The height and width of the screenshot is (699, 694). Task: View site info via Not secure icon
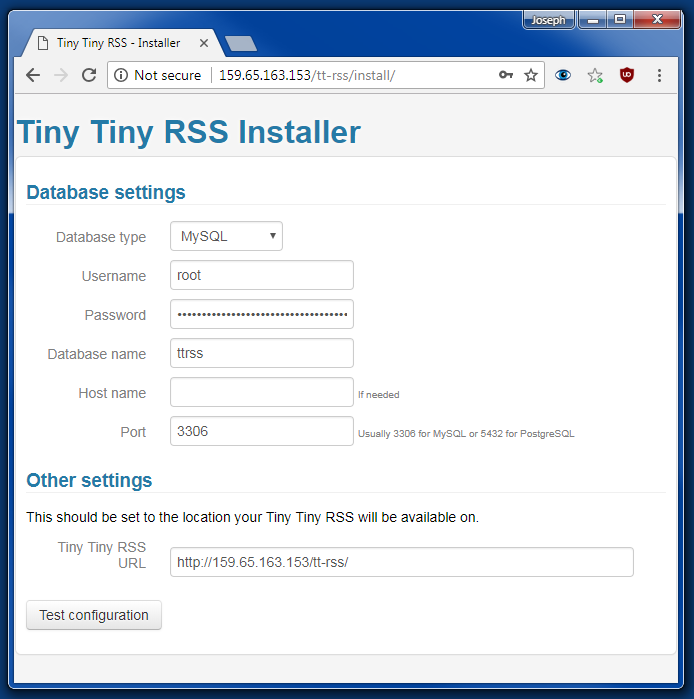[x=121, y=75]
